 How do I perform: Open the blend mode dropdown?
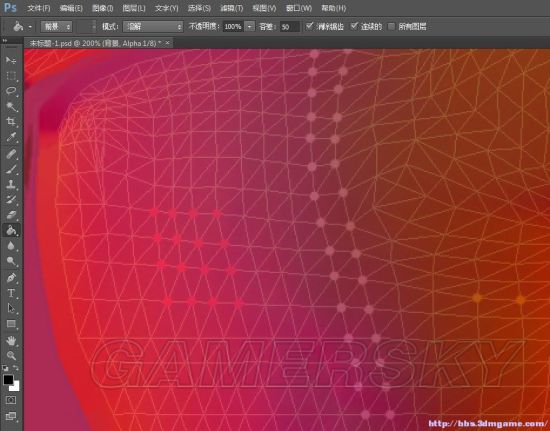pyautogui.click(x=153, y=26)
